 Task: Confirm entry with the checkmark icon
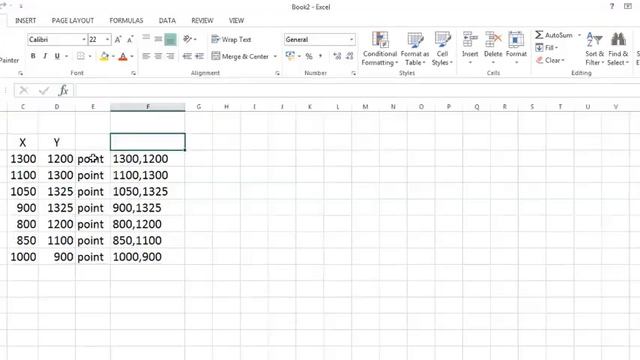[44, 90]
